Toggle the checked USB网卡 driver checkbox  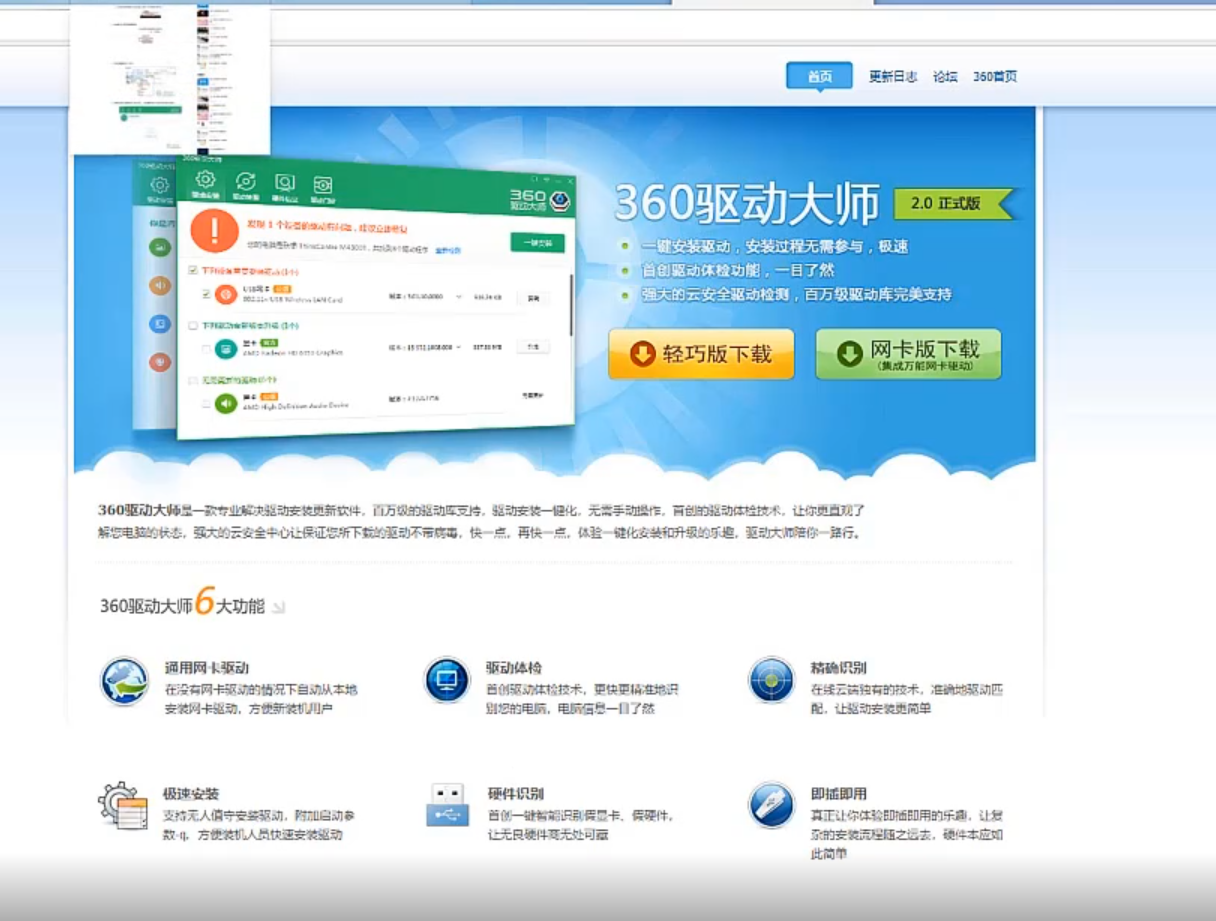pyautogui.click(x=206, y=294)
